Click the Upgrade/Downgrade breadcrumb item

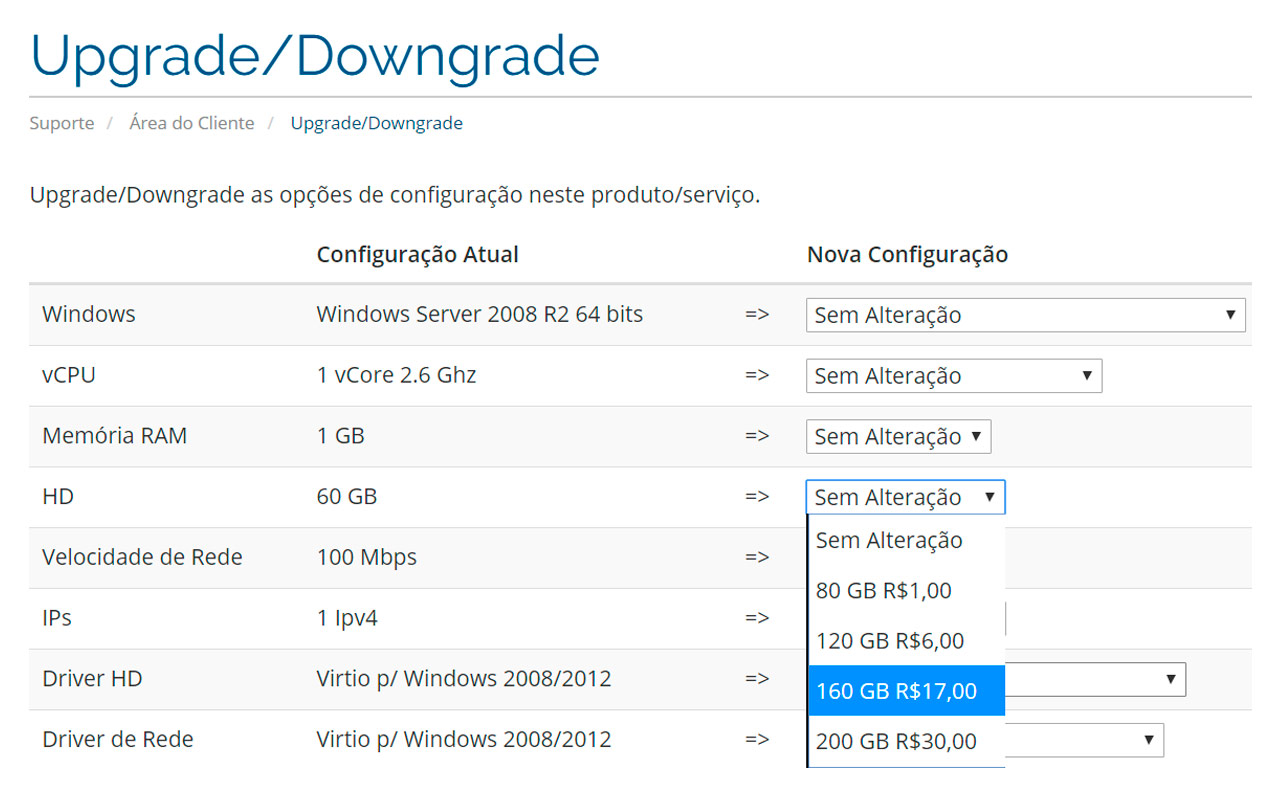point(377,123)
